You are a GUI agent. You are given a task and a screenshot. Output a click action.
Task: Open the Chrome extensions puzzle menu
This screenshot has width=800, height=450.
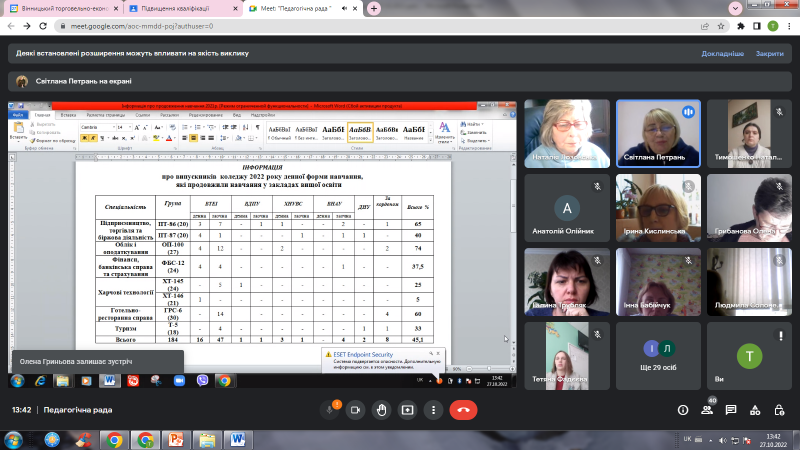point(741,26)
